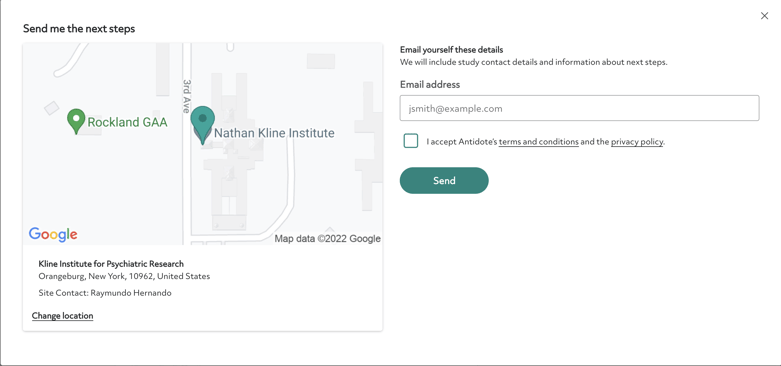The width and height of the screenshot is (781, 366).
Task: Click the Map data ©2022 Google attribution
Action: coord(328,239)
